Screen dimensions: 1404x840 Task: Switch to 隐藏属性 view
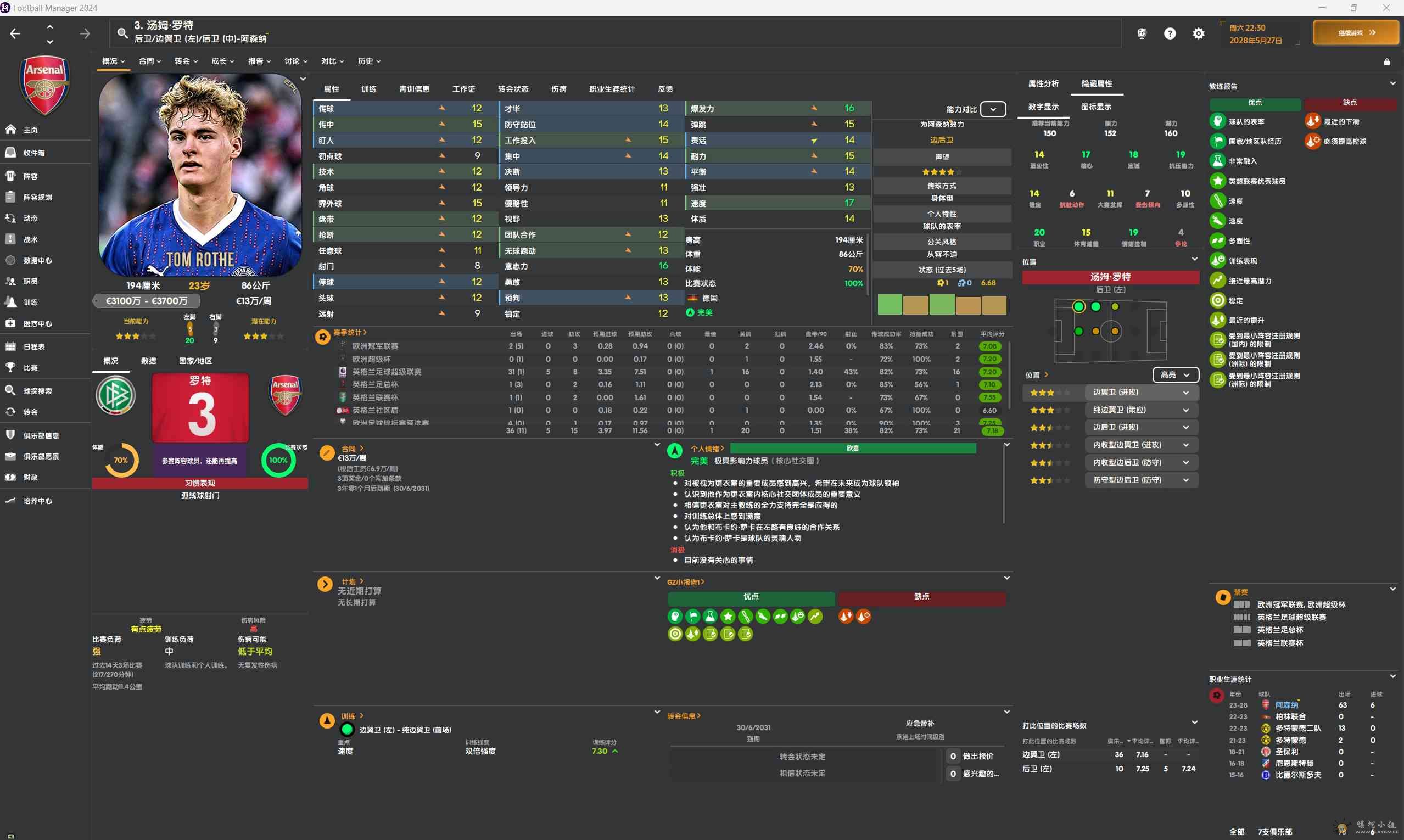pyautogui.click(x=1097, y=83)
